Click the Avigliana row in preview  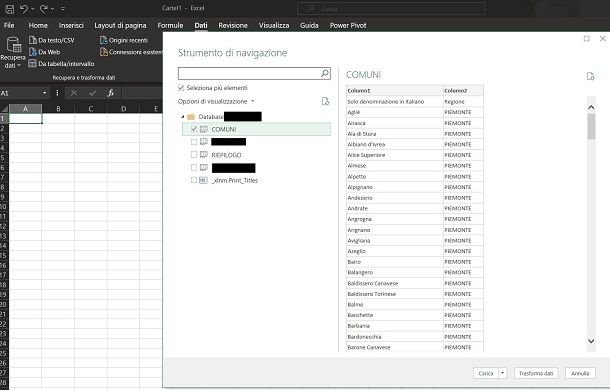pos(415,241)
